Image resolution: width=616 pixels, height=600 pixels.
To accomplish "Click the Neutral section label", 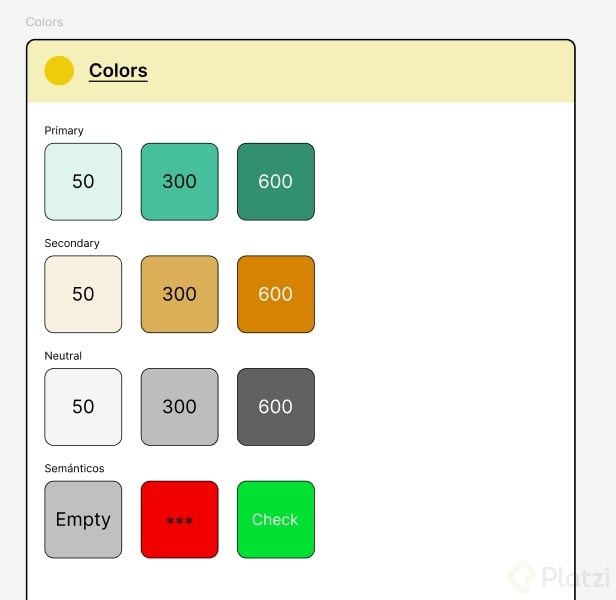I will click(x=63, y=356).
